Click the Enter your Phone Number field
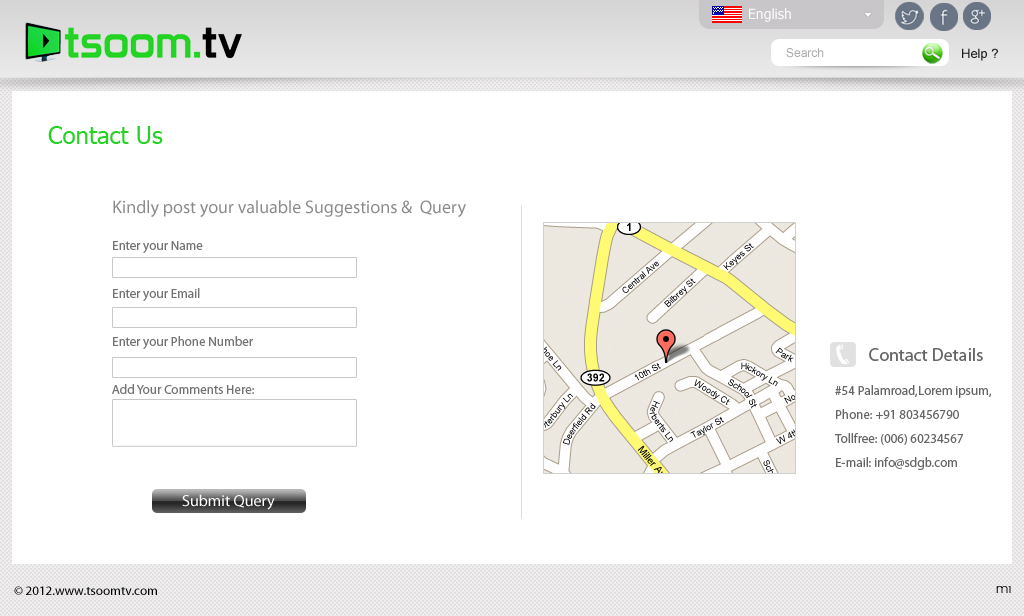 click(x=234, y=367)
